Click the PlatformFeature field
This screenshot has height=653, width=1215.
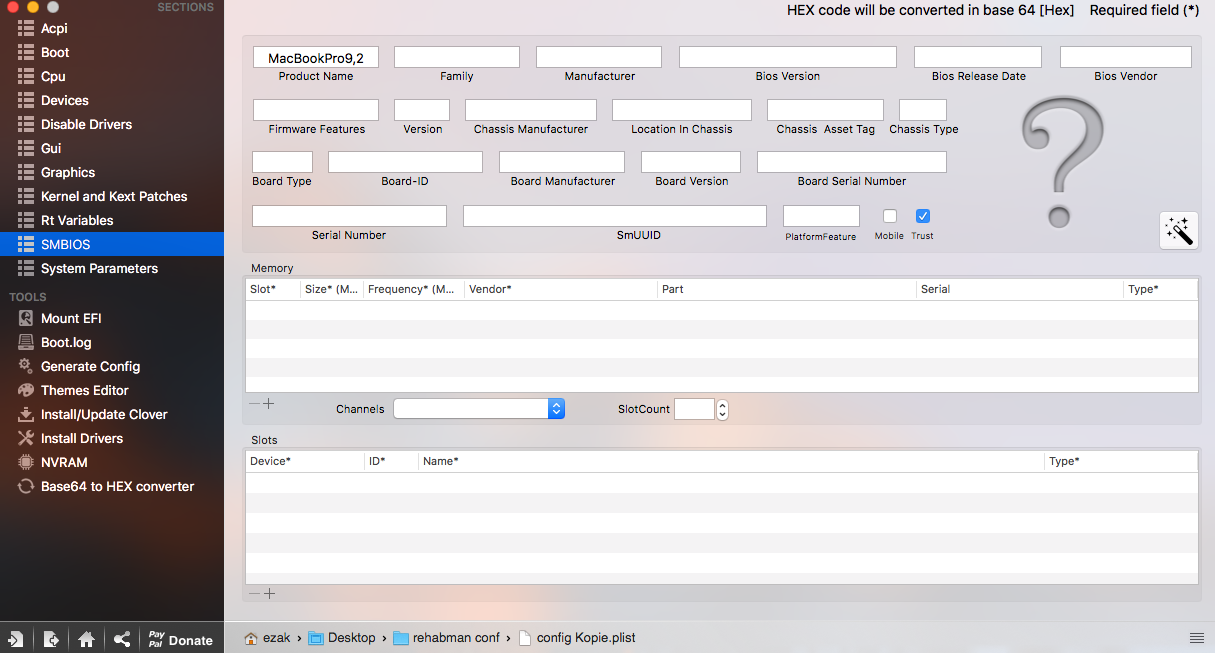click(821, 216)
